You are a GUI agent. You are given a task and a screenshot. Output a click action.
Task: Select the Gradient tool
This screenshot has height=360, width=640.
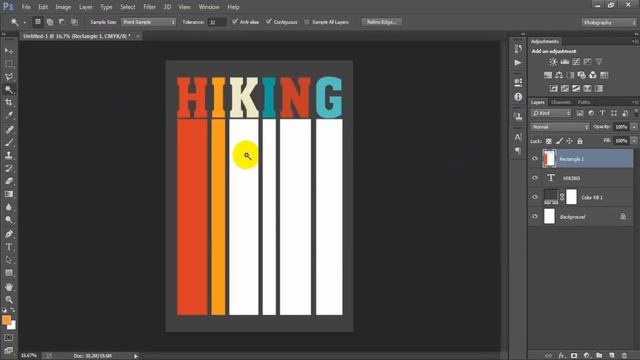(x=9, y=194)
